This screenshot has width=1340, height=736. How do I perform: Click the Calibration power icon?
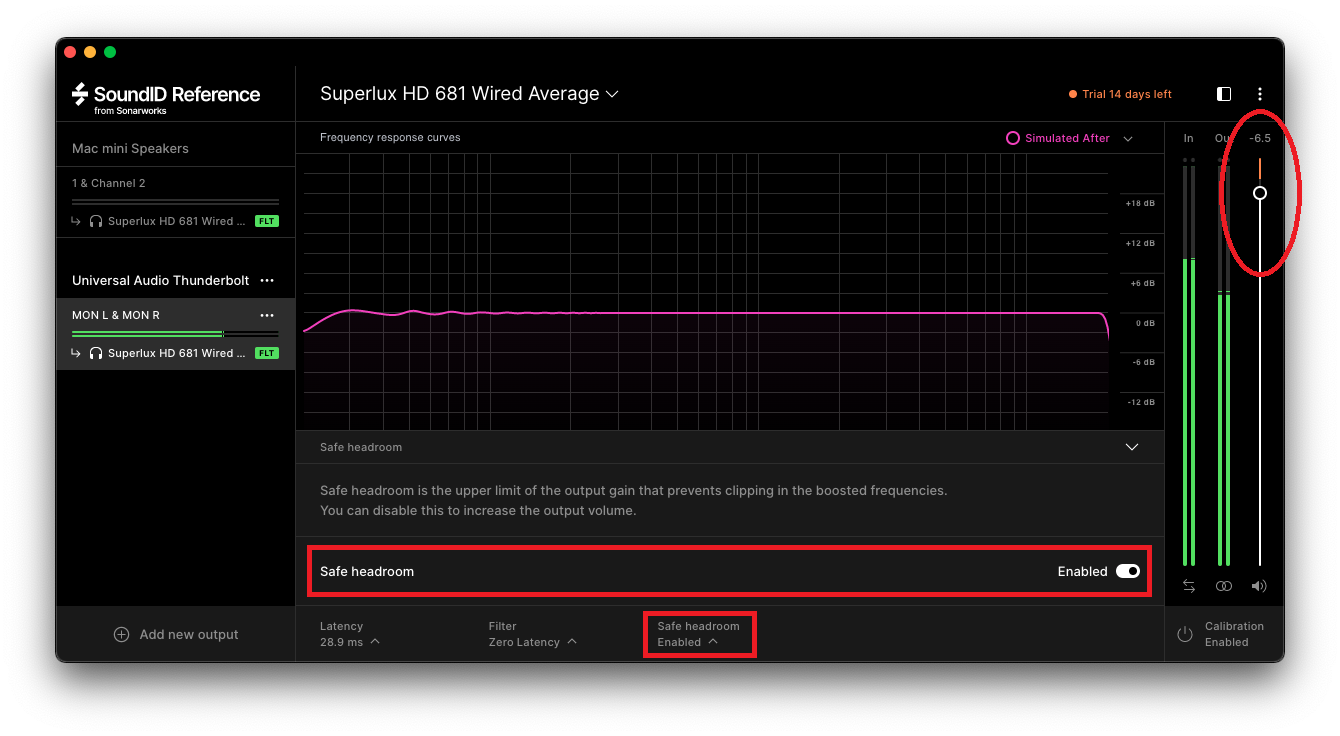[x=1185, y=634]
